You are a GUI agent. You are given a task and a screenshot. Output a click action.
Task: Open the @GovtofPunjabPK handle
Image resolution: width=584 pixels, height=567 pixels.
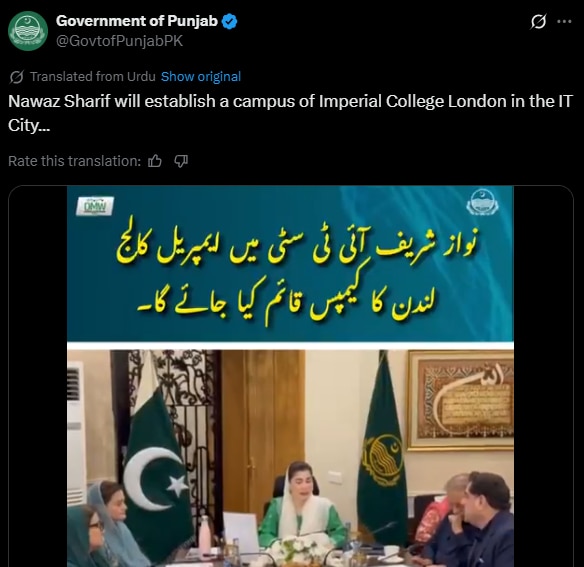[x=119, y=41]
